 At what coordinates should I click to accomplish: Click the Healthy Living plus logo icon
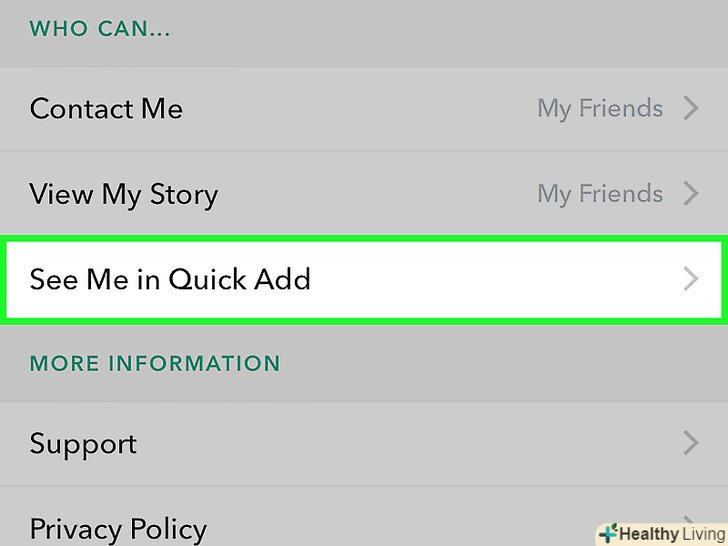pyautogui.click(x=608, y=534)
